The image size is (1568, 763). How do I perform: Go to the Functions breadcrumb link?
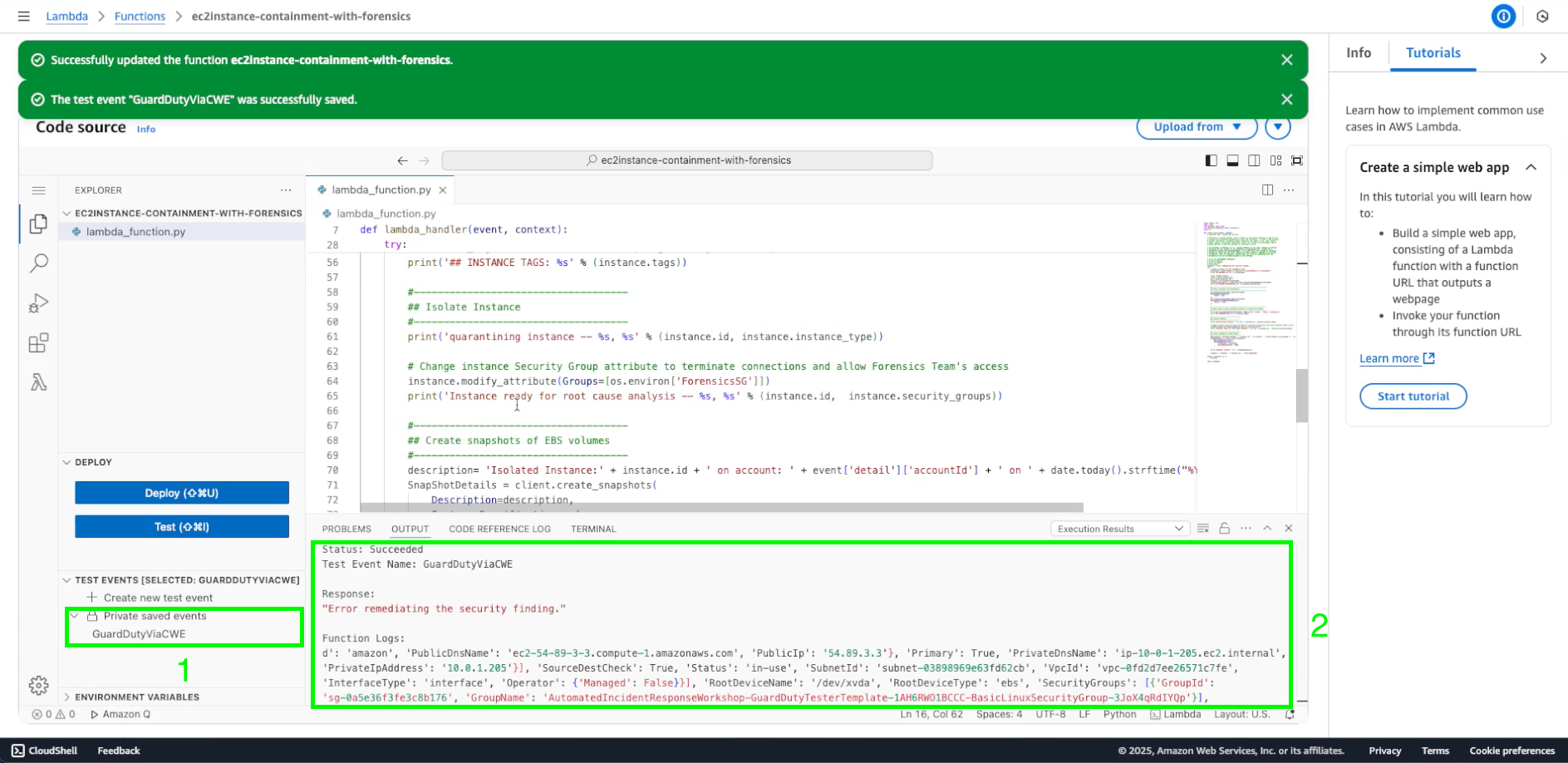tap(140, 16)
